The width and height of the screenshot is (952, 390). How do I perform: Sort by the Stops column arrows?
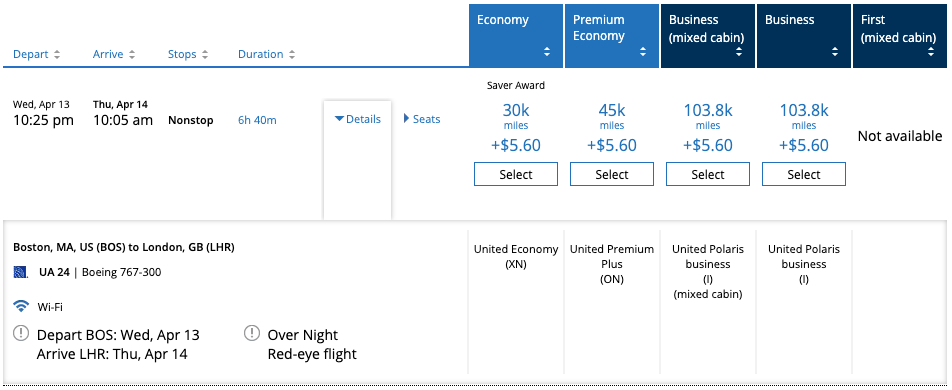tap(205, 54)
